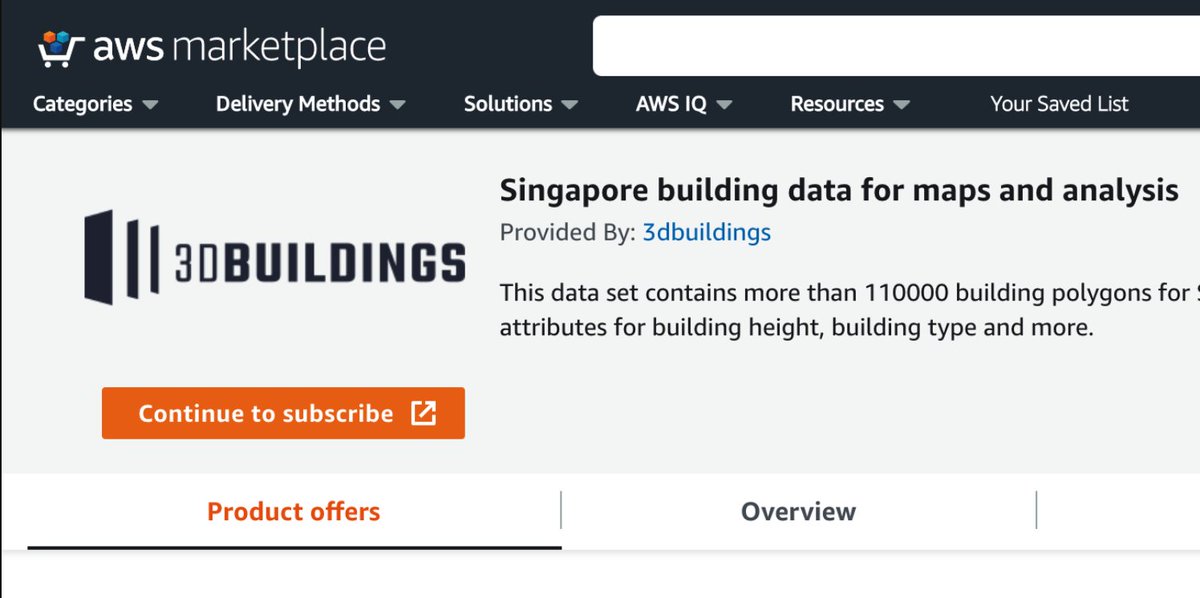Expand the AWS IQ dropdown

tap(684, 104)
